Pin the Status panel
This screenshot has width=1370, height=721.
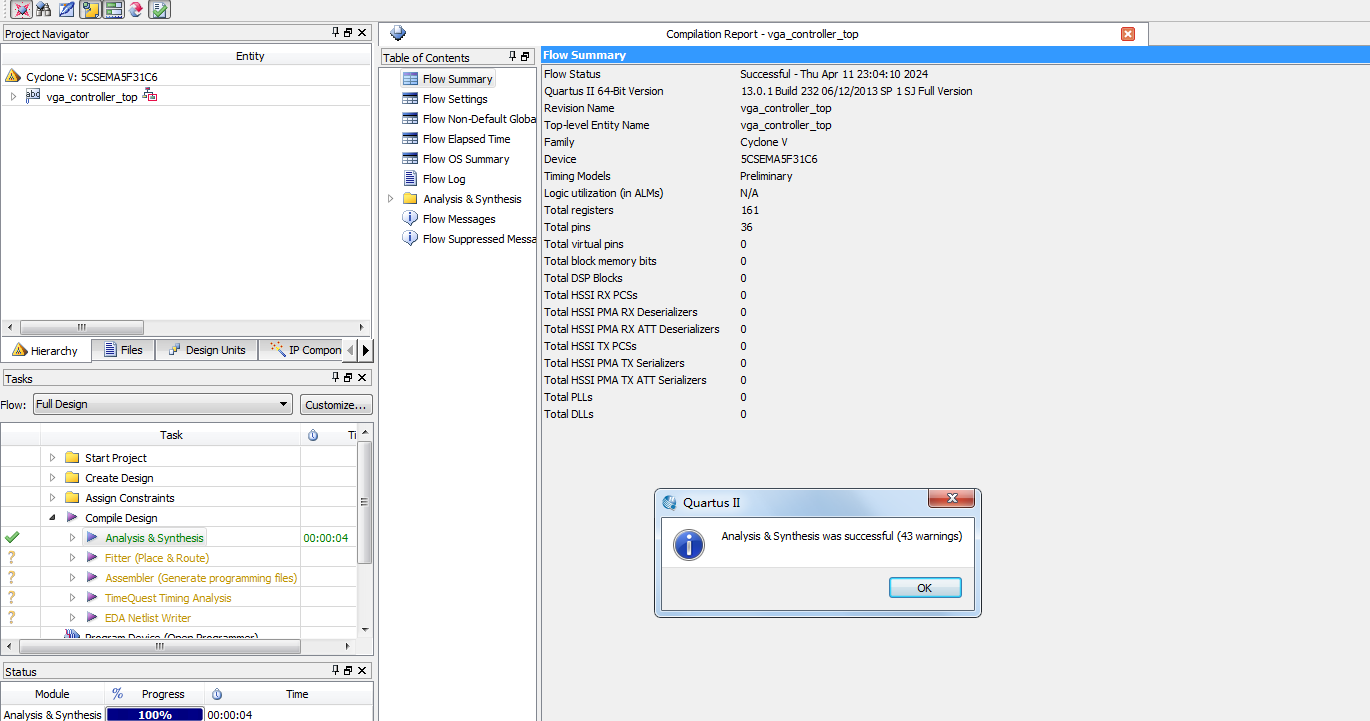(336, 671)
